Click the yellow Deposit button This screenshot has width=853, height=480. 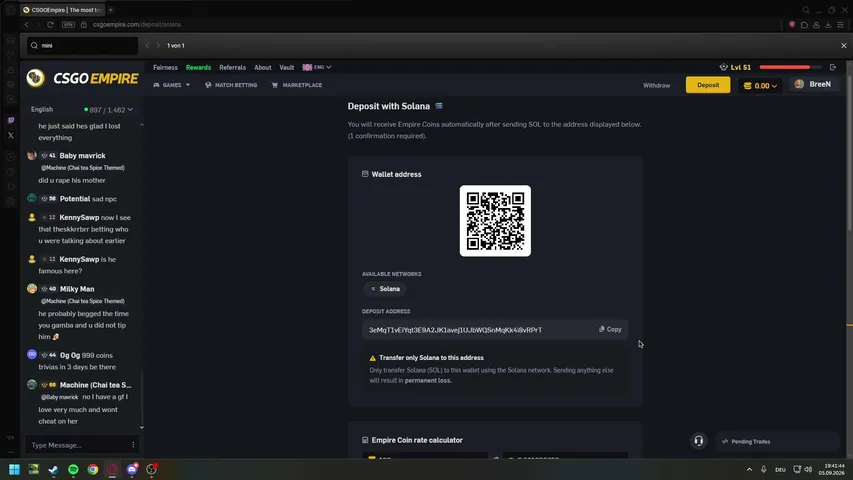(708, 85)
